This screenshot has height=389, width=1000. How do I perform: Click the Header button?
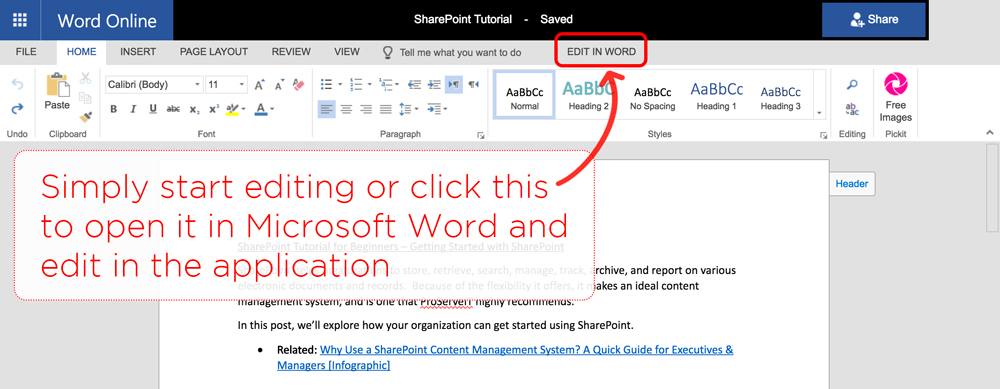(x=852, y=184)
